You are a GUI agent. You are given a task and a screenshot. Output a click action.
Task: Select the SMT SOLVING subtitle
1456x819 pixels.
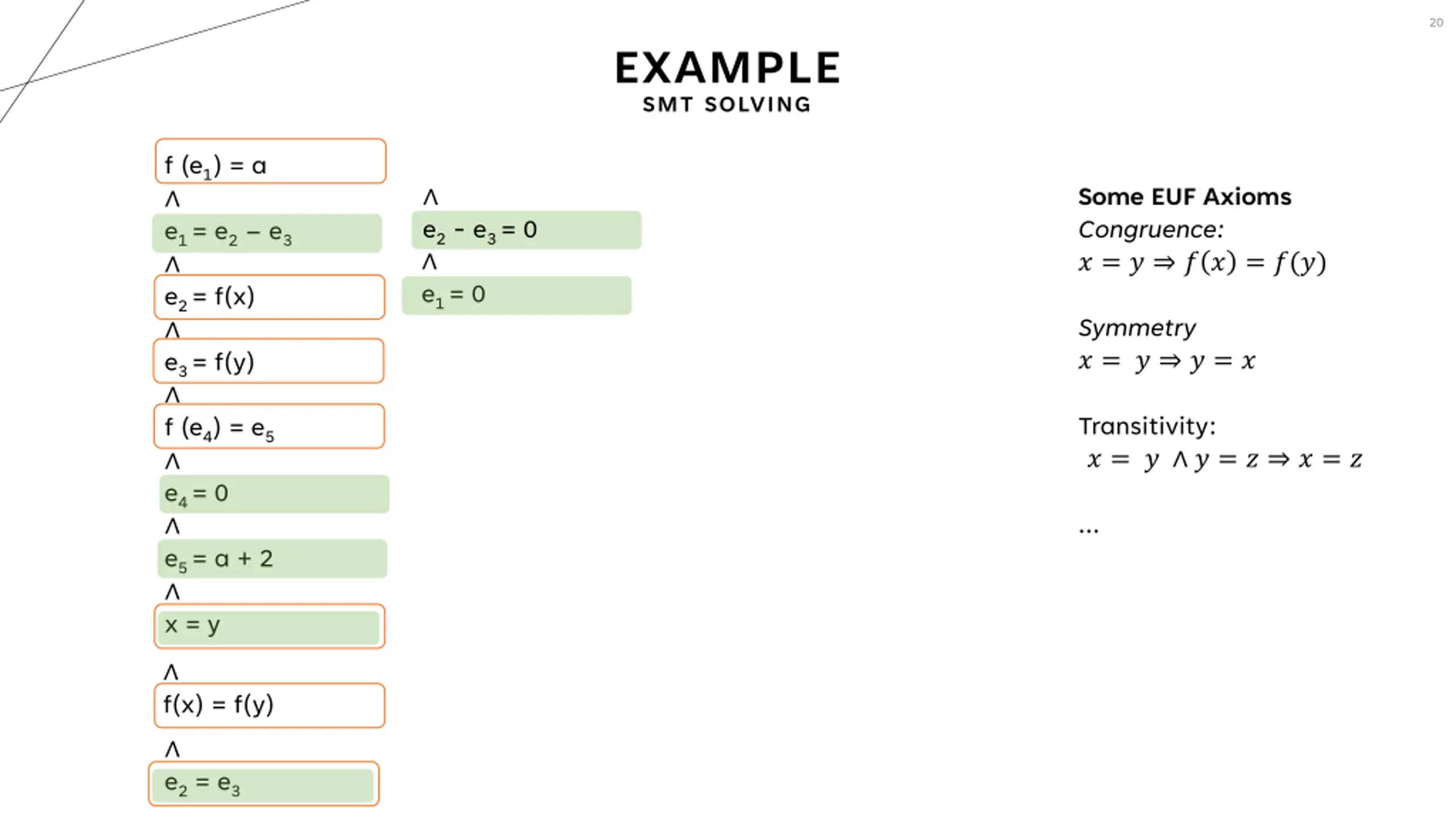pyautogui.click(x=727, y=105)
